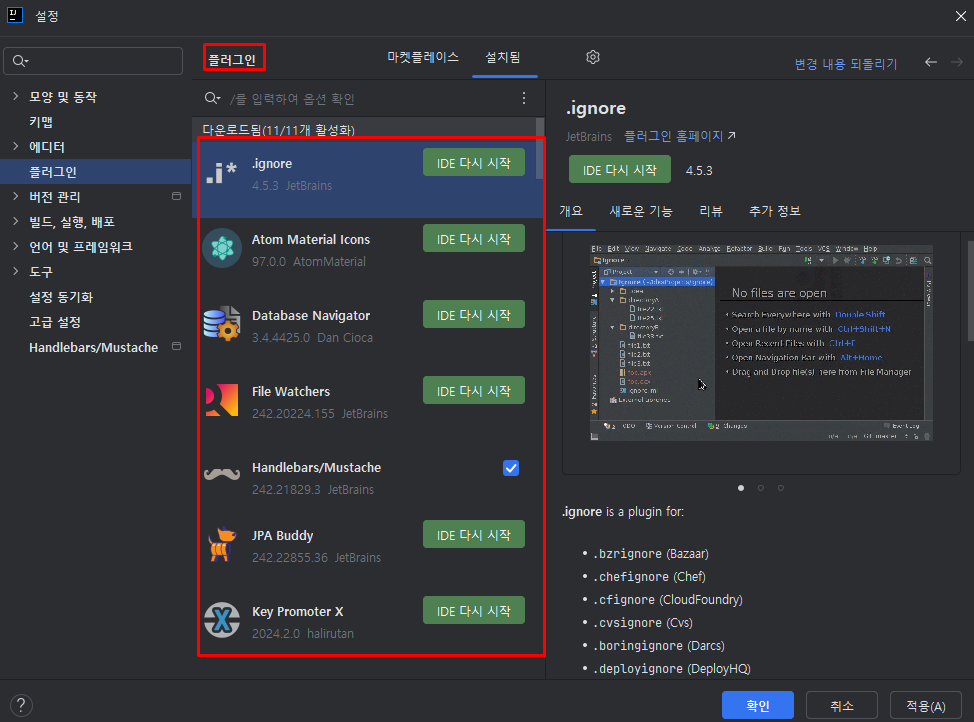Switch to the 마켓플레이스 tab

[x=422, y=58]
